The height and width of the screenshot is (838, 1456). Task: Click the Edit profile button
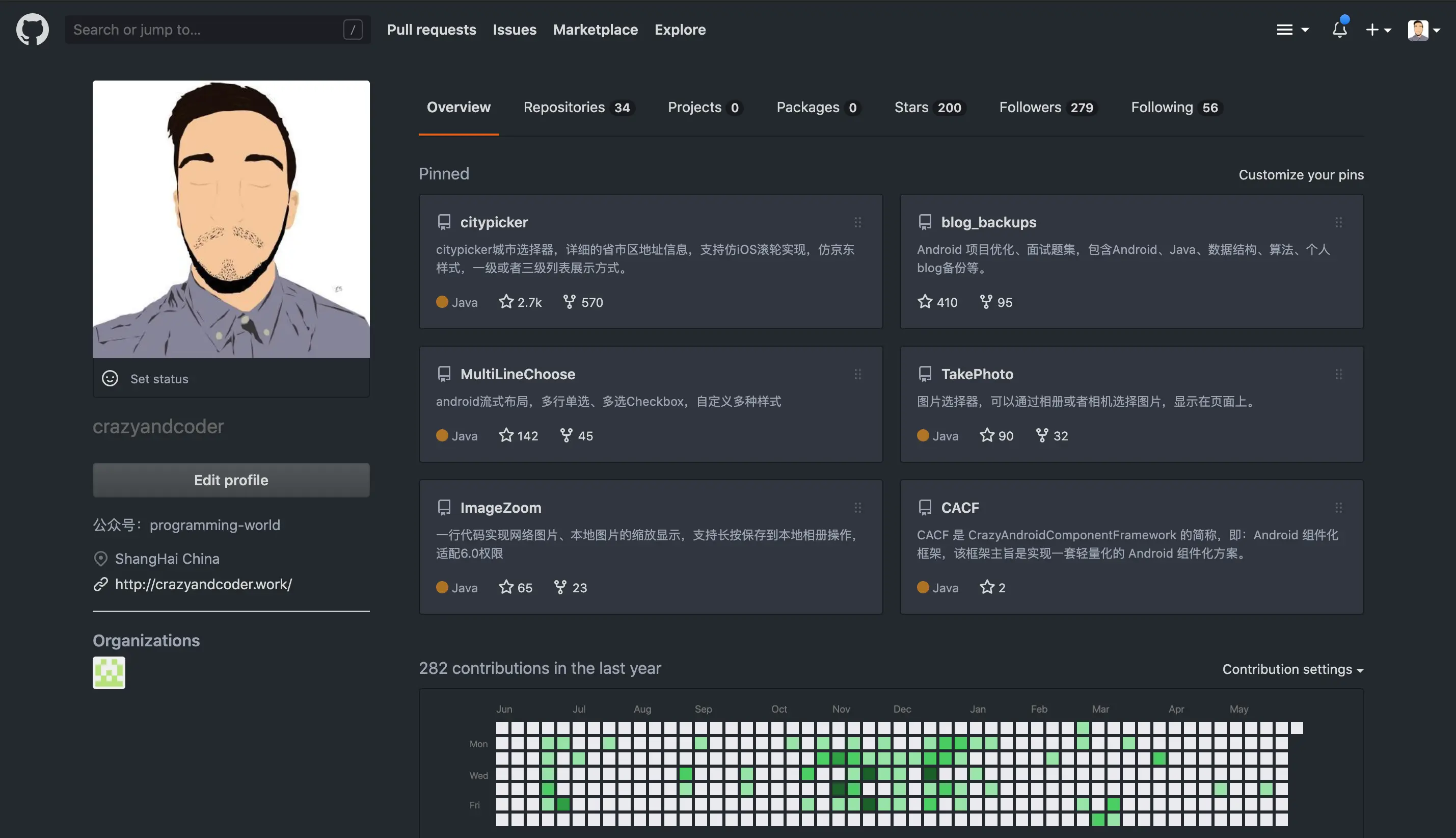[x=231, y=480]
